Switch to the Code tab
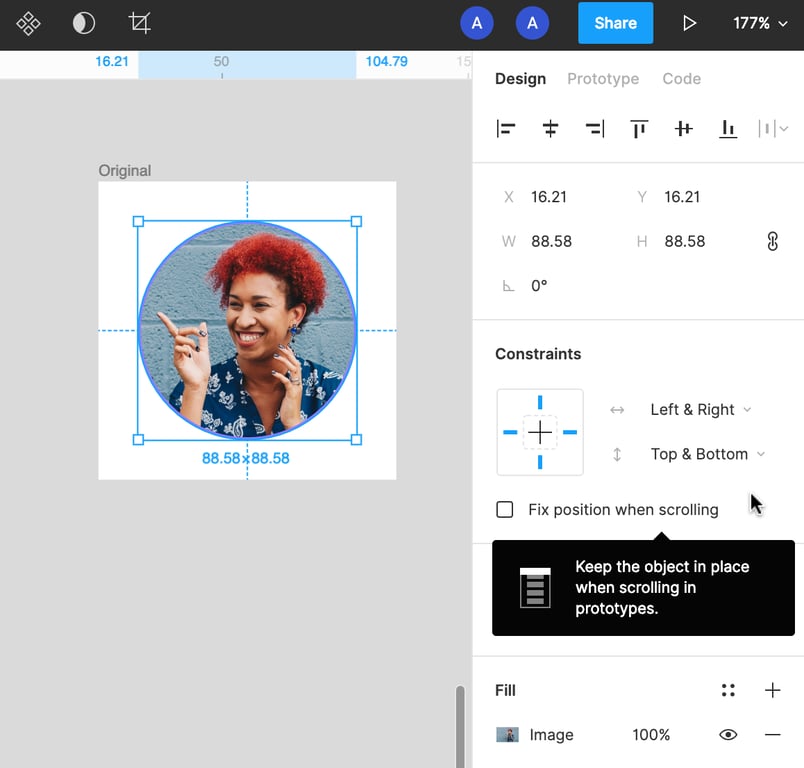 (681, 79)
